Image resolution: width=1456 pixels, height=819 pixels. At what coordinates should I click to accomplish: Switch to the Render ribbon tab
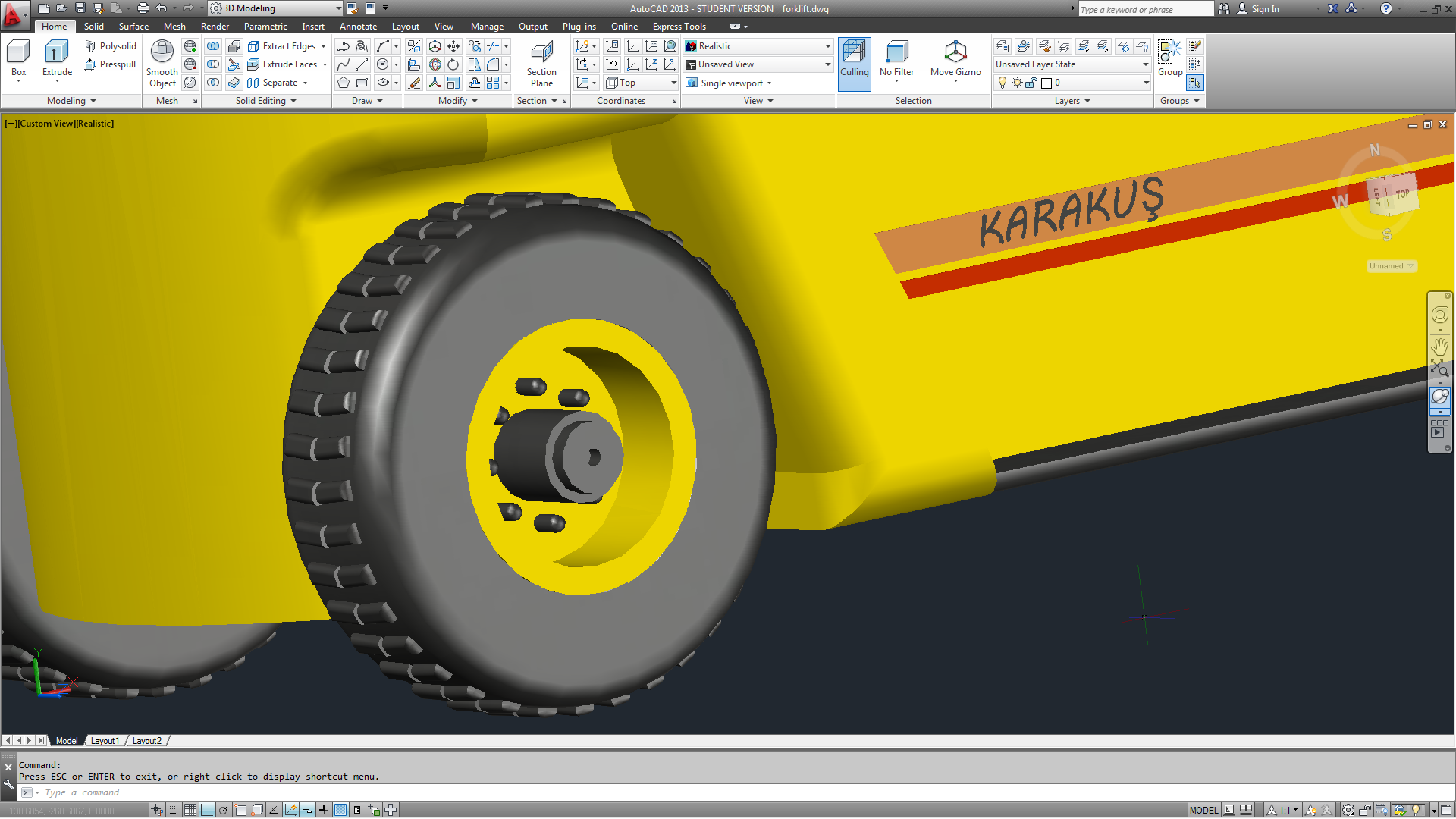pyautogui.click(x=215, y=27)
